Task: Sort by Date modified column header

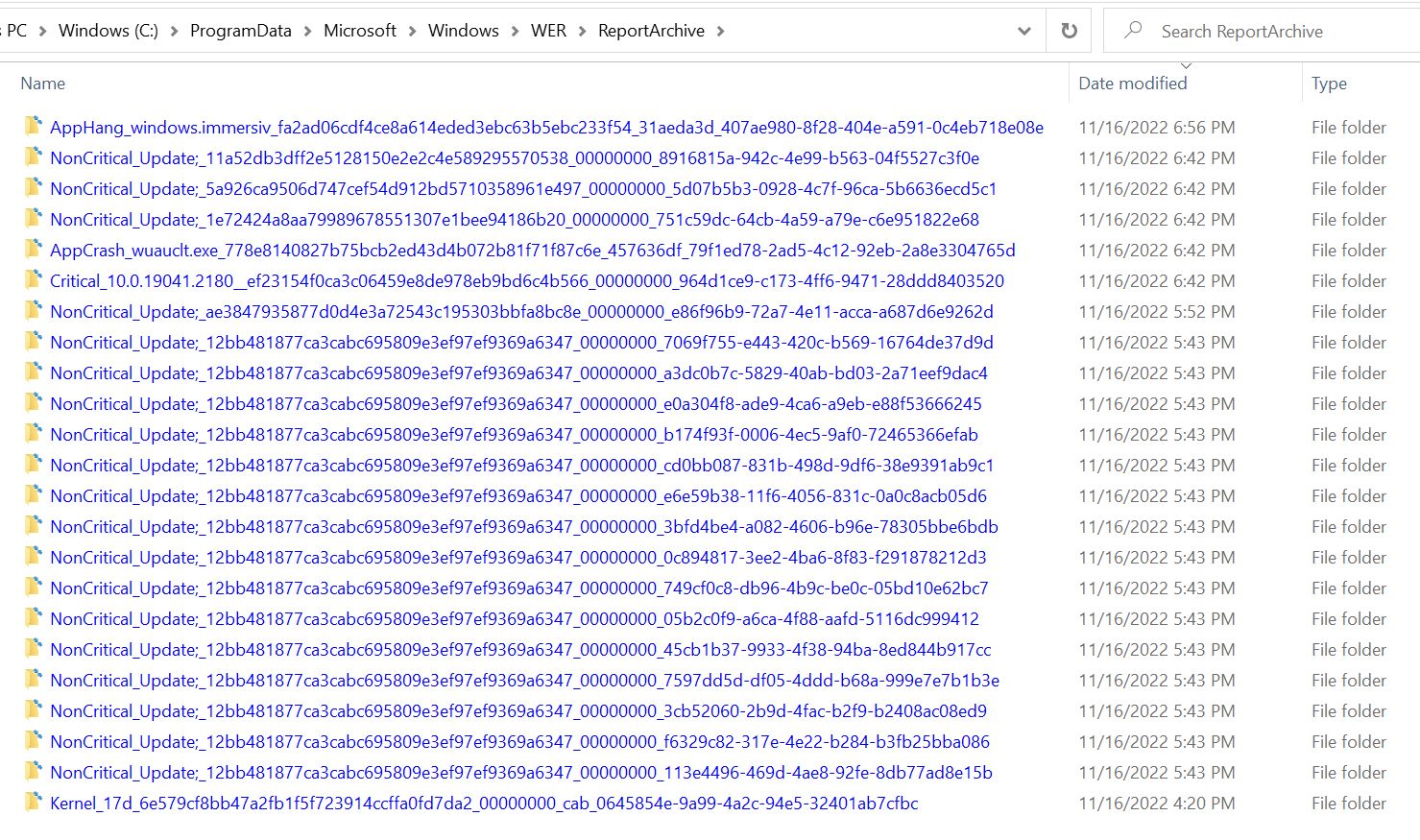Action: (1132, 84)
